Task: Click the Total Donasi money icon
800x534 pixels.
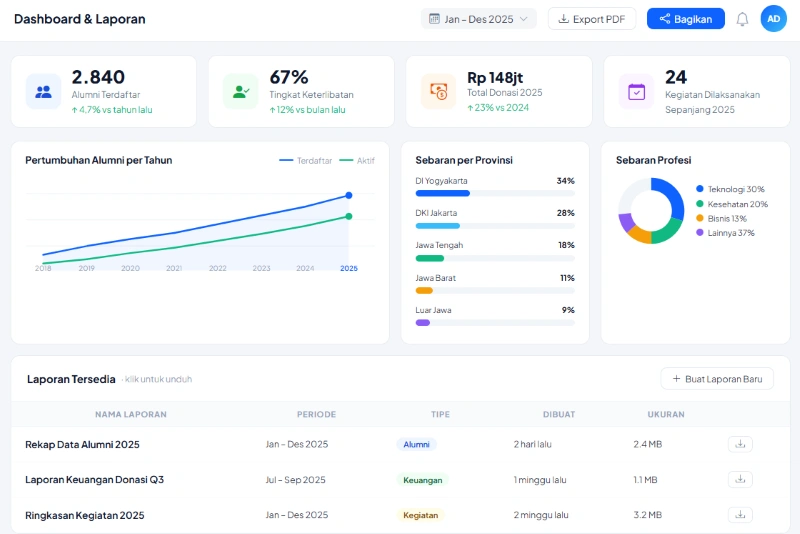Action: click(438, 92)
